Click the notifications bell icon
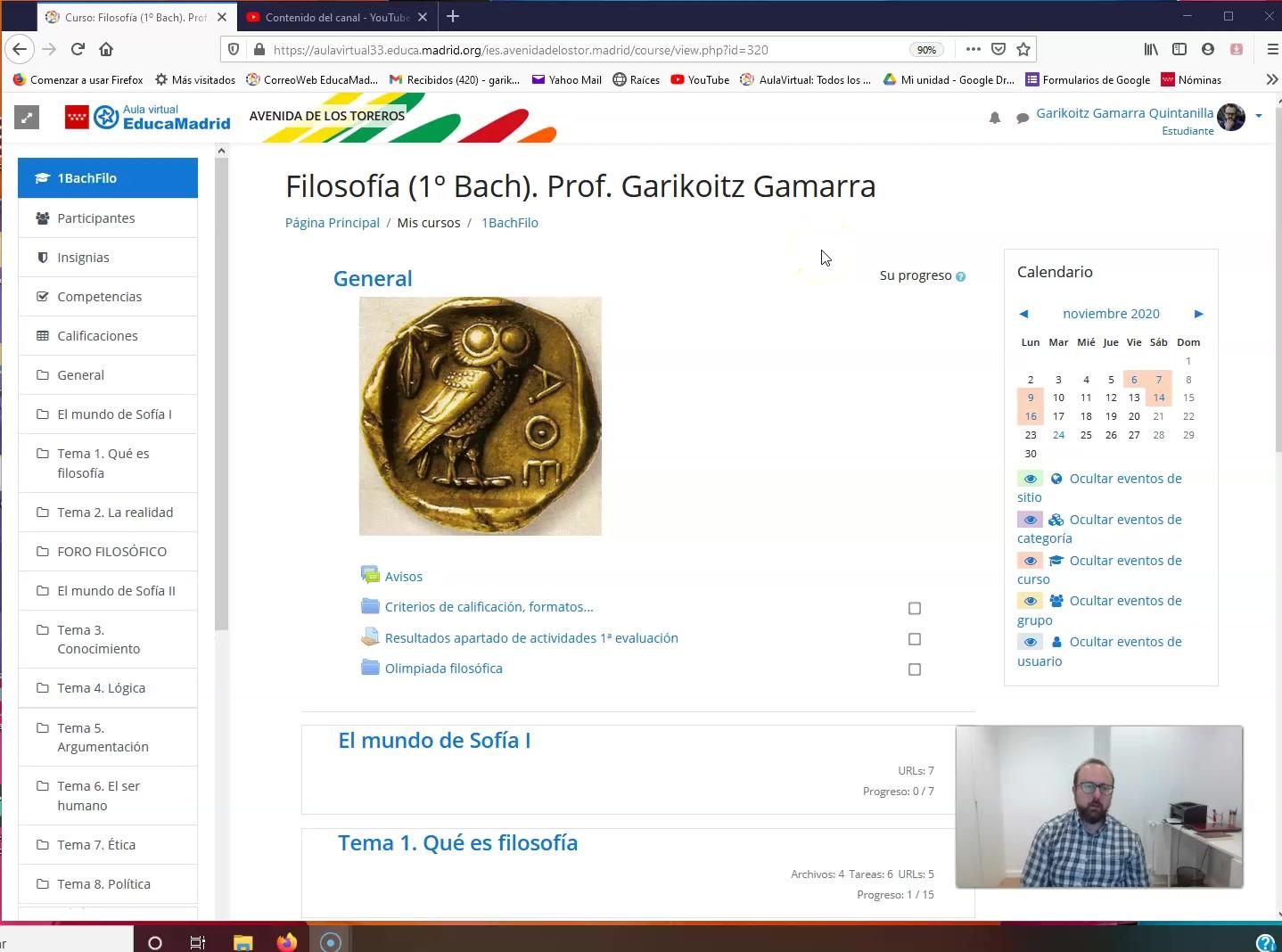Viewport: 1282px width, 952px height. (995, 118)
